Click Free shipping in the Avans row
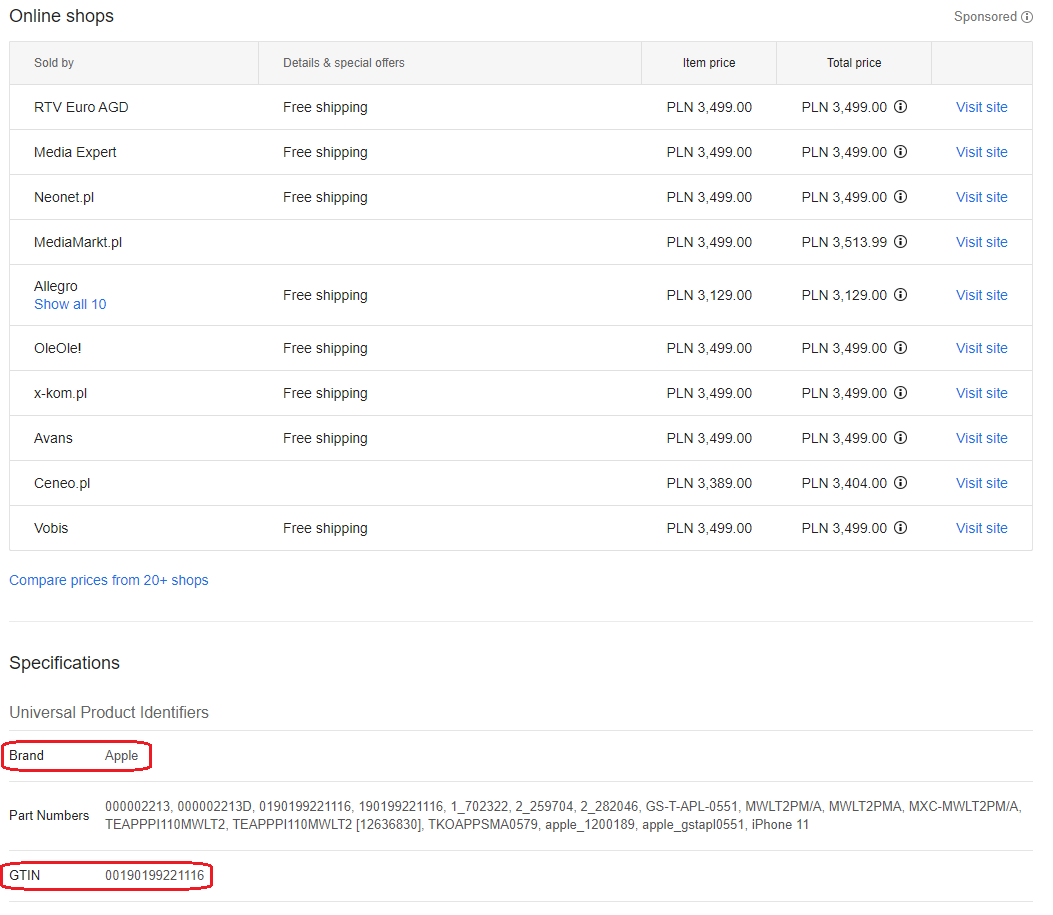The height and width of the screenshot is (915, 1053). tap(325, 438)
